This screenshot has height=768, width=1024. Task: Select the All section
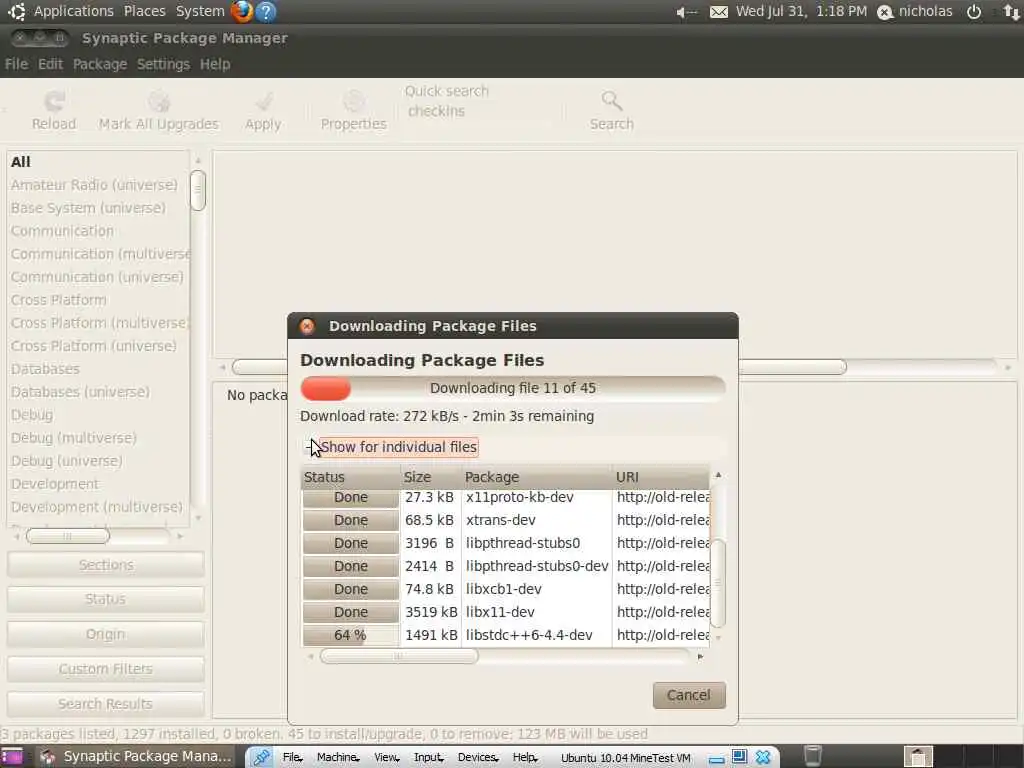tap(98, 162)
